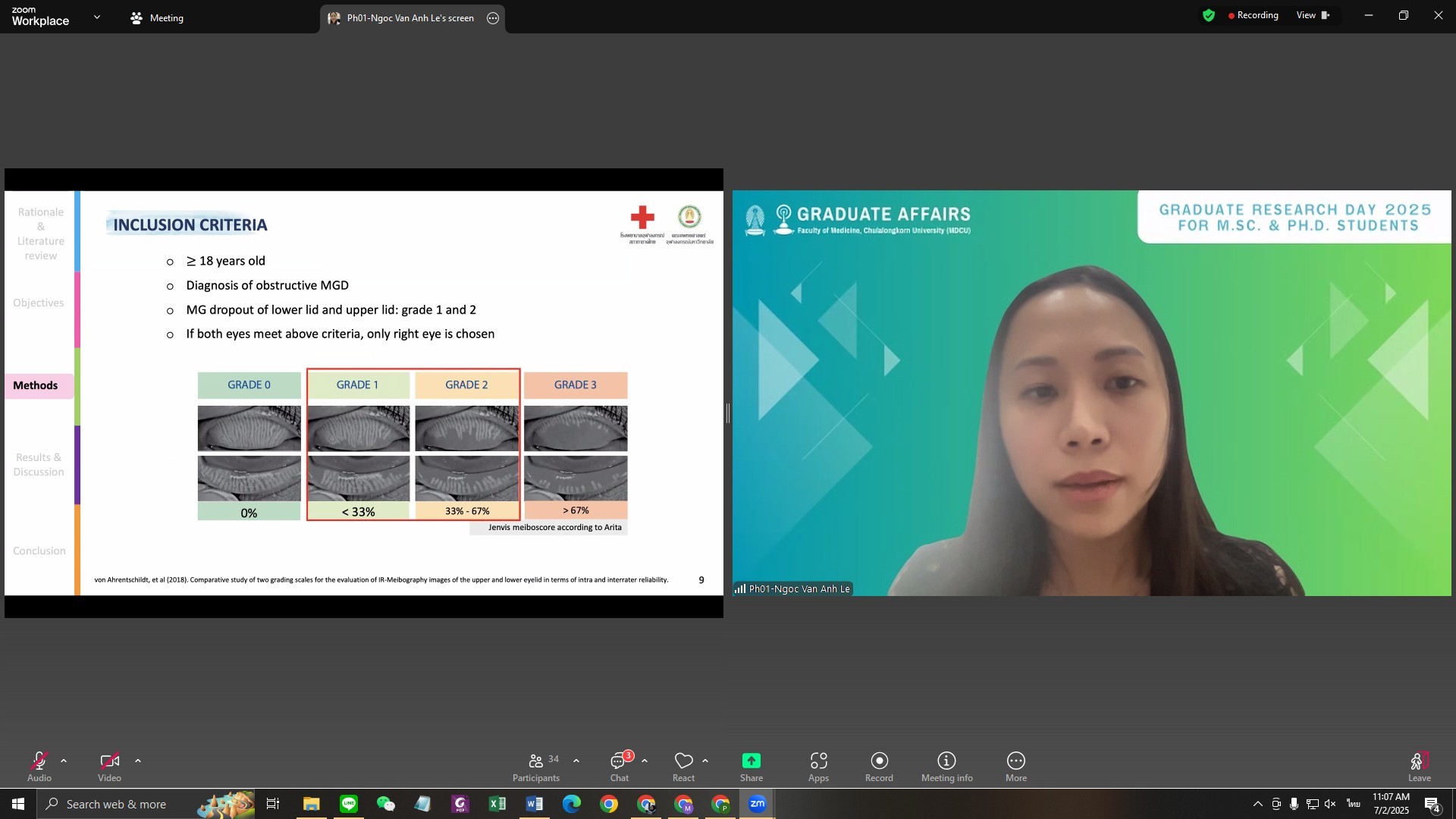Expand audio options arrow
1456x819 pixels.
click(x=64, y=761)
